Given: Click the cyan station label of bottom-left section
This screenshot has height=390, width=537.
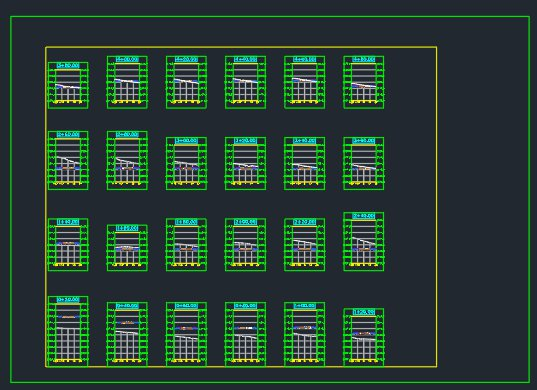Looking at the screenshot, I should pos(68,300).
